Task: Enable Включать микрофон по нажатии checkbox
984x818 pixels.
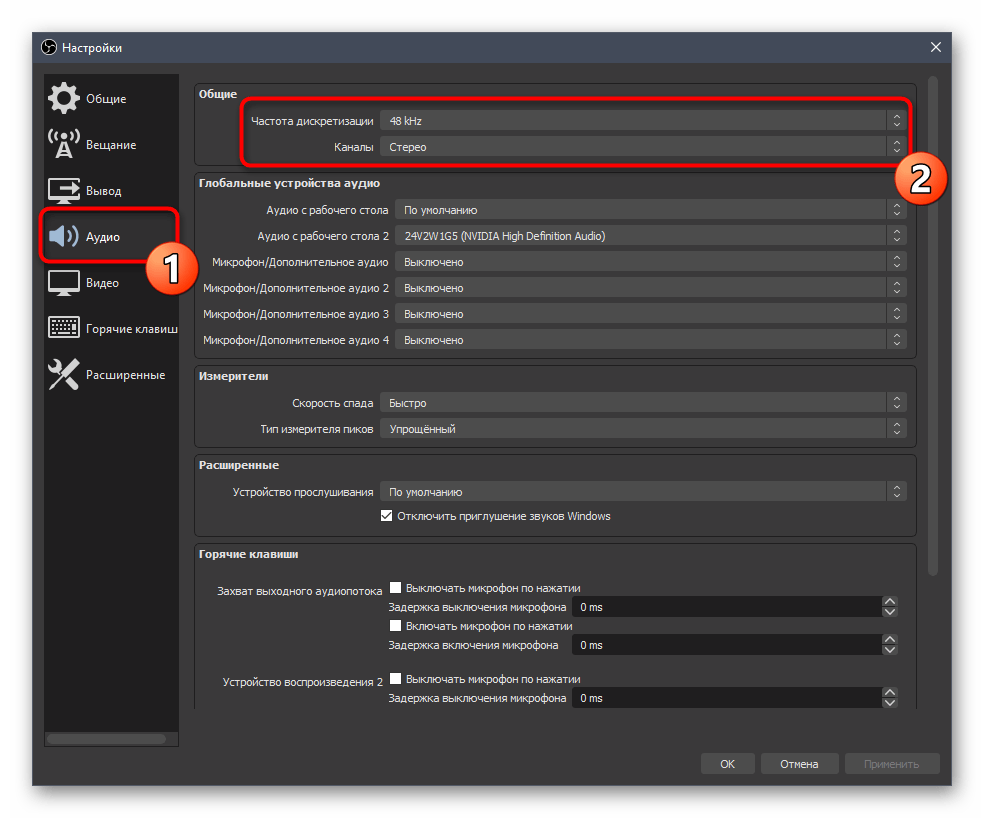Action: (396, 625)
